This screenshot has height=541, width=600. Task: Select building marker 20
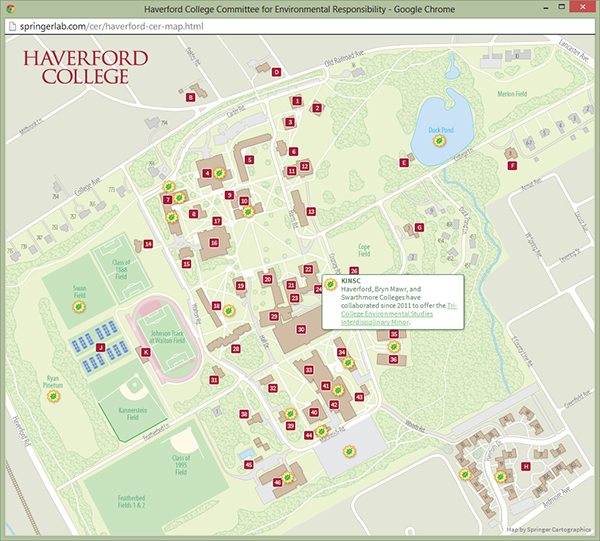pos(267,279)
